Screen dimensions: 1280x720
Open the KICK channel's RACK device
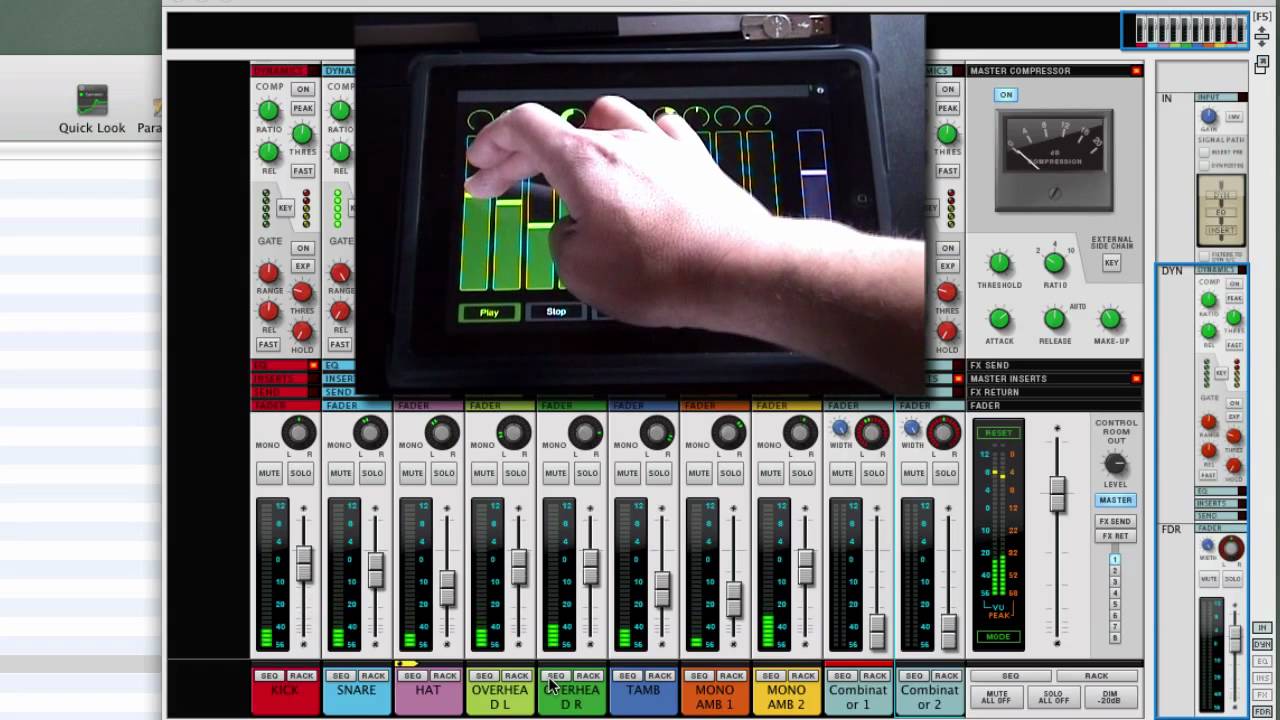click(x=301, y=676)
